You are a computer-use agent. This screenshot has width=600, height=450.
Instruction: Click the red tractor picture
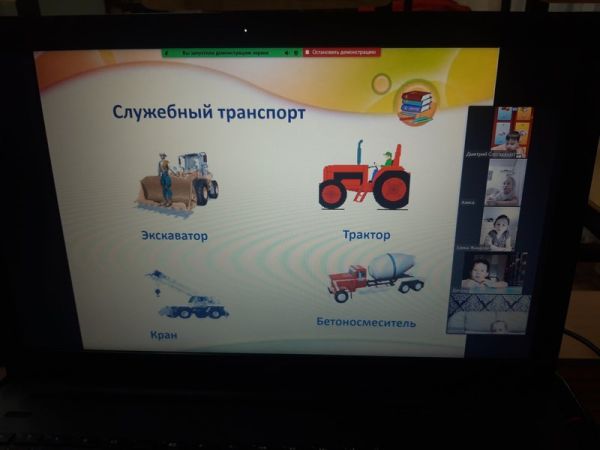364,176
